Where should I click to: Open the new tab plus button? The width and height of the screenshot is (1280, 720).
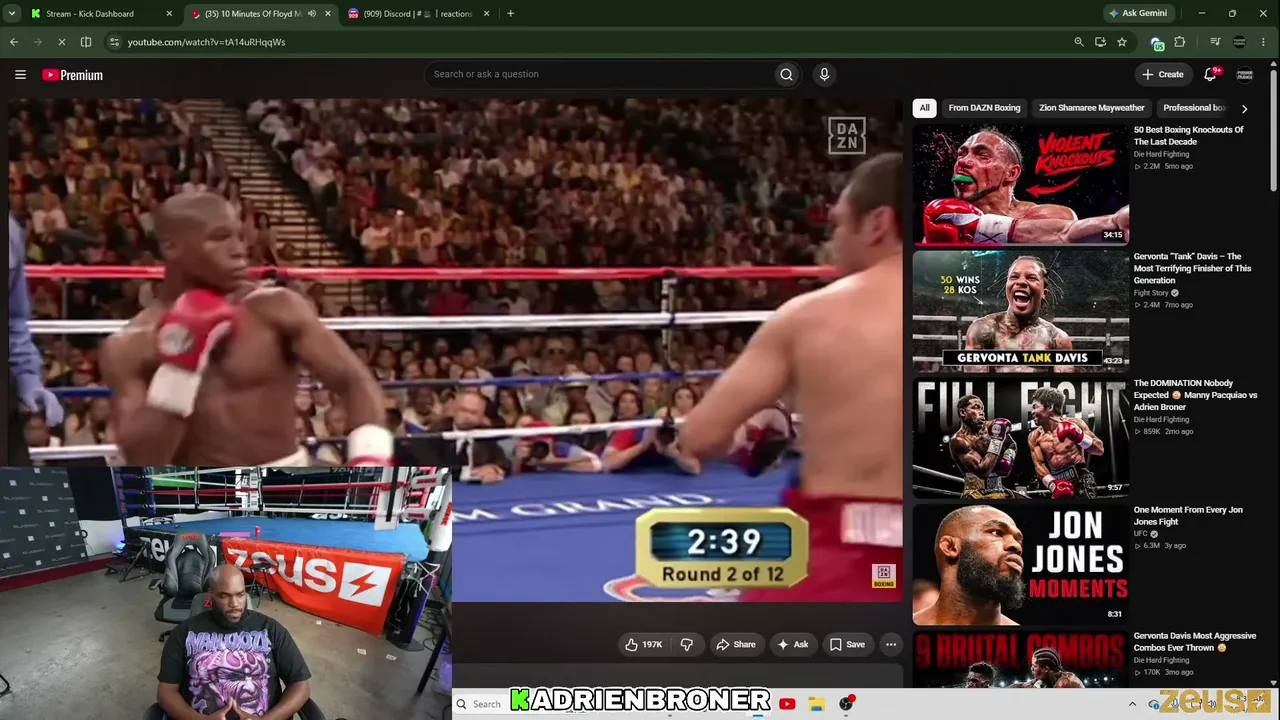point(510,14)
